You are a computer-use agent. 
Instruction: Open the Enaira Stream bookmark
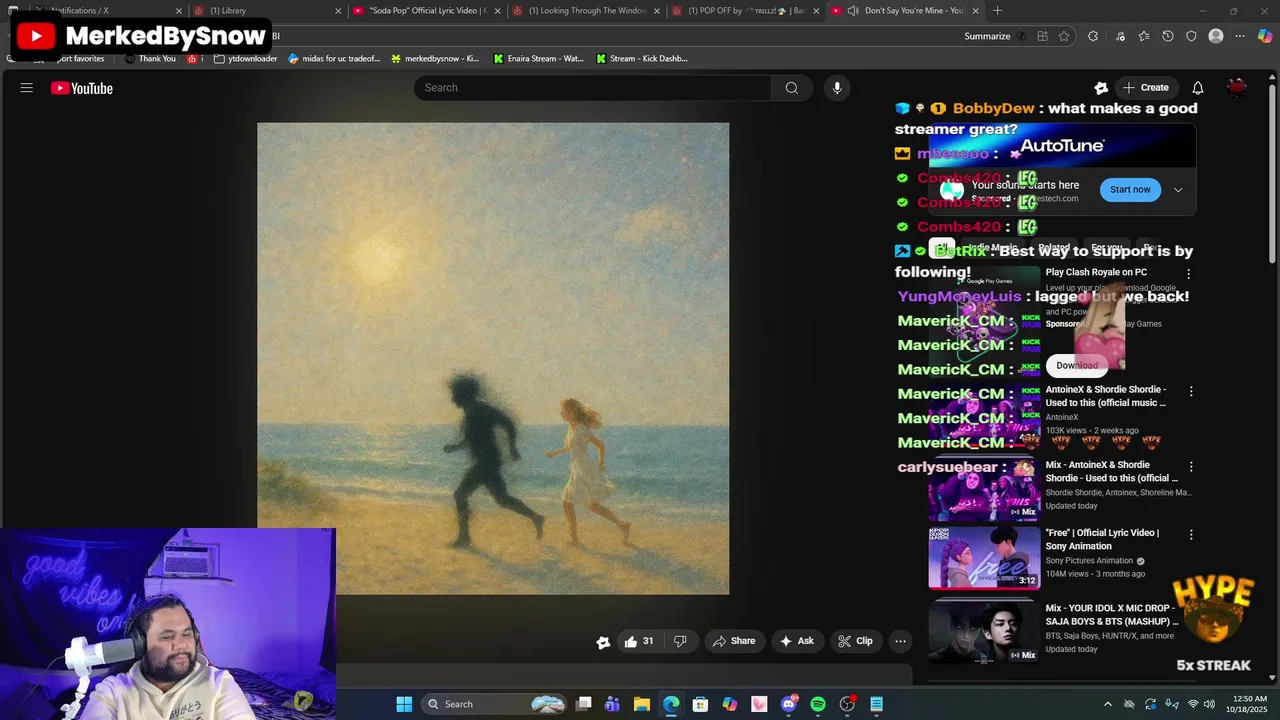click(x=538, y=58)
